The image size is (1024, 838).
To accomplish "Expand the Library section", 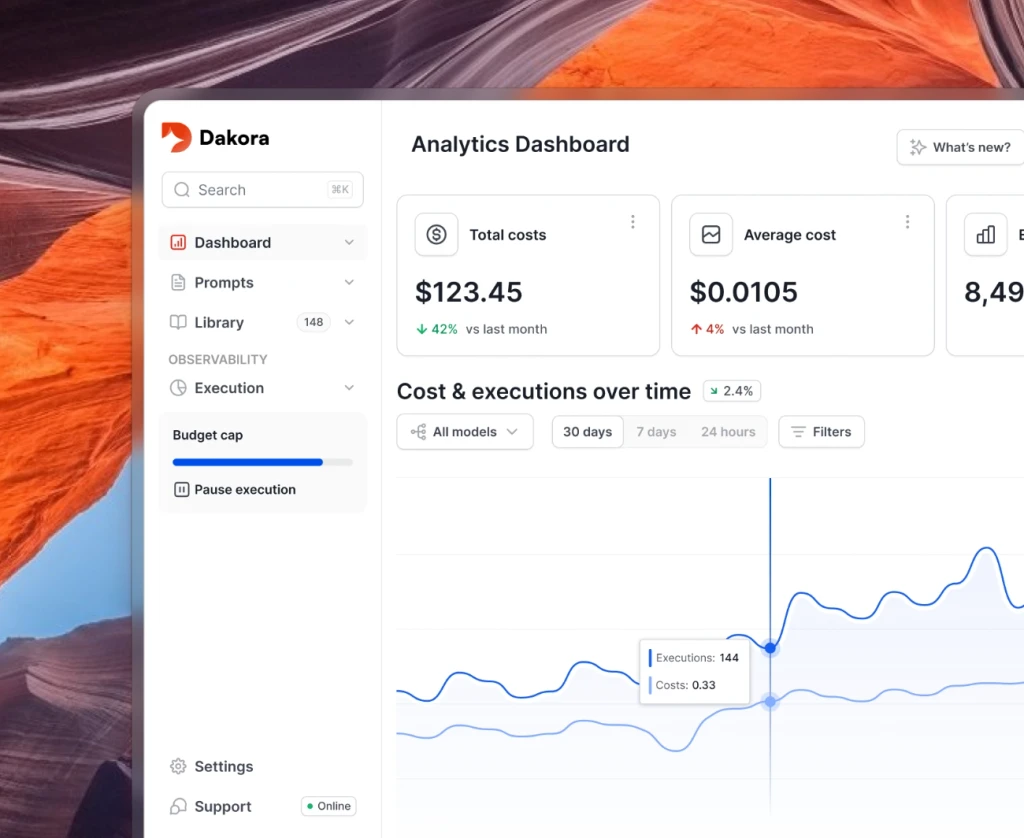I will click(x=349, y=322).
